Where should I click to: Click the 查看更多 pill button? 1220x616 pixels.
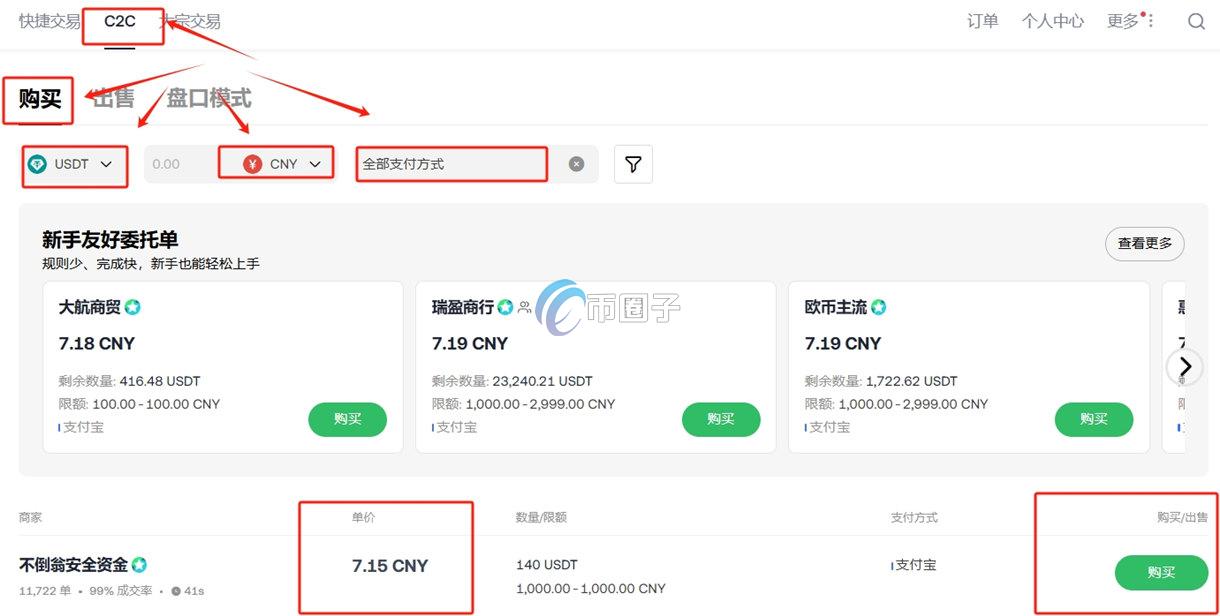(1144, 243)
